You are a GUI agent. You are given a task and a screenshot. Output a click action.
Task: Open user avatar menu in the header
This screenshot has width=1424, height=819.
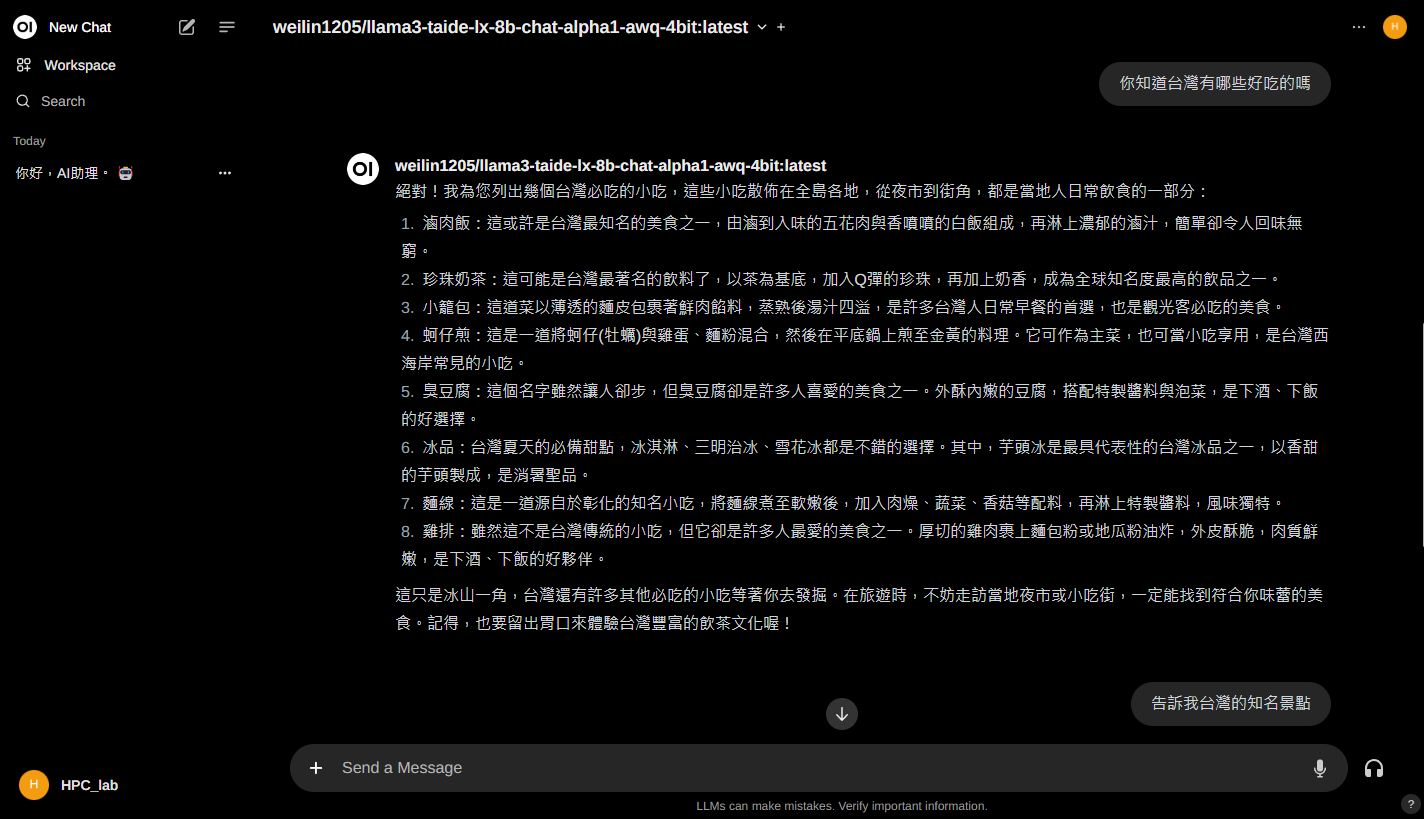[1395, 27]
